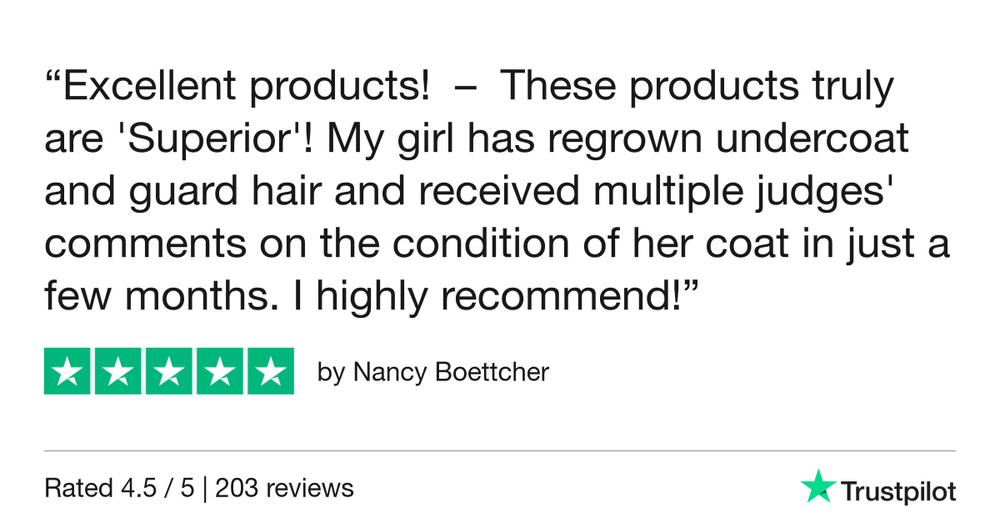Screen dimensions: 1000x523
Task: Click the second green rating star
Action: pos(119,372)
